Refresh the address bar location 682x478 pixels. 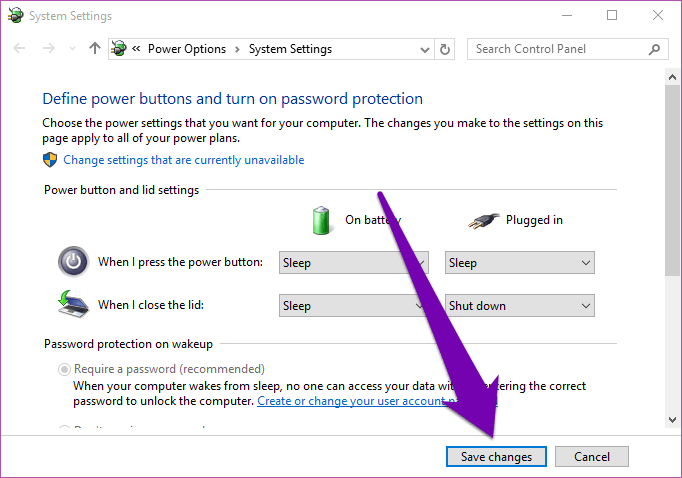point(445,49)
